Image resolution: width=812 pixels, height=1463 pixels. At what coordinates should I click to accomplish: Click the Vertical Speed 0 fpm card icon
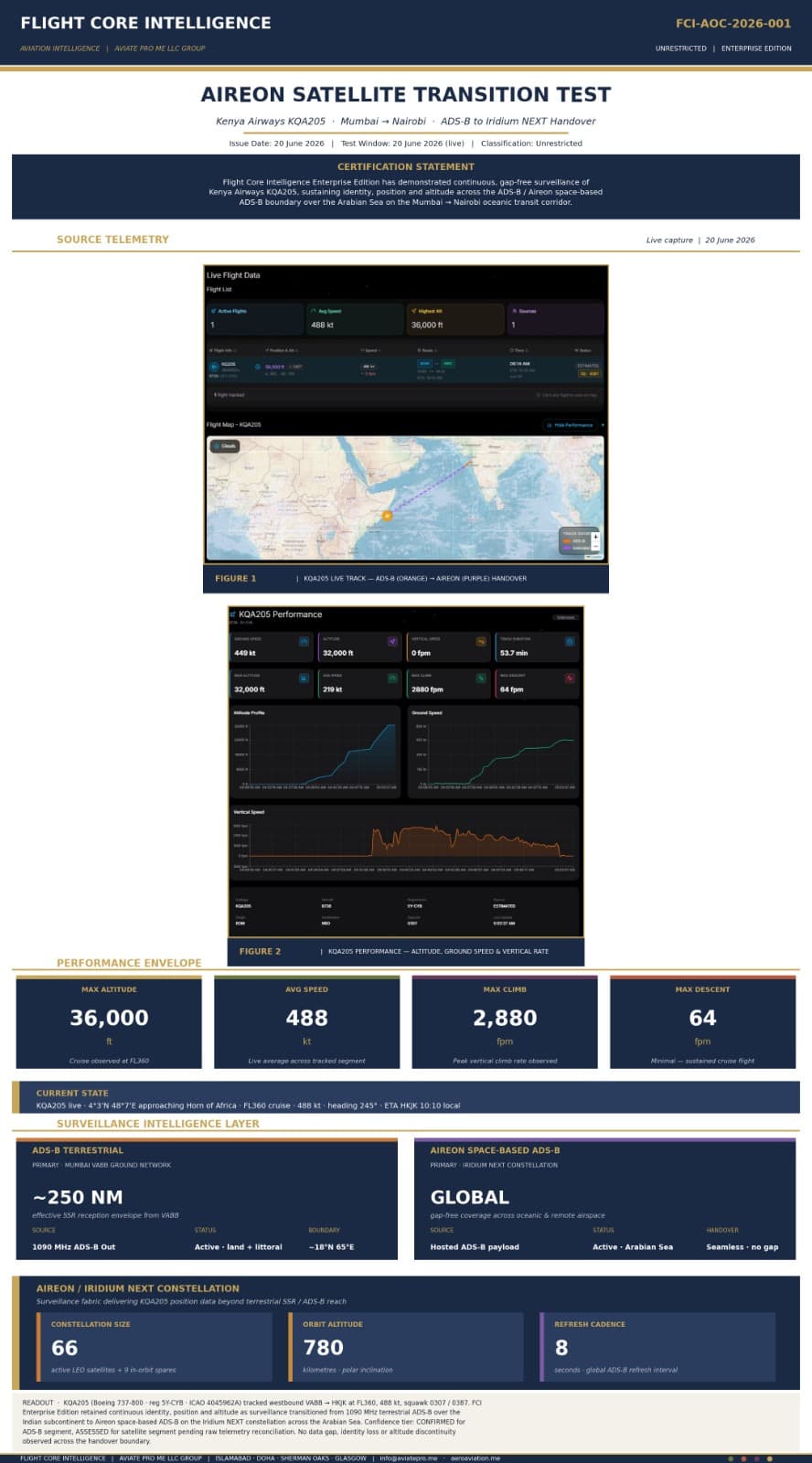coord(481,642)
